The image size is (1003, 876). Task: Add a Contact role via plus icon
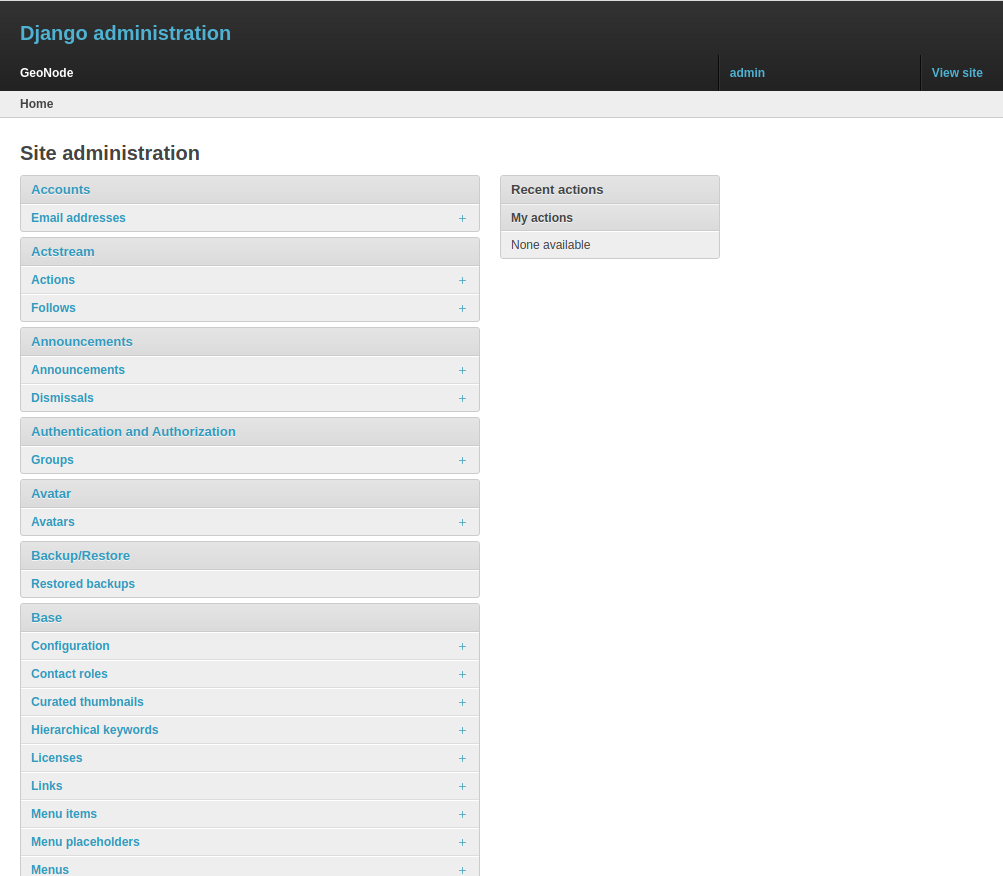(462, 674)
